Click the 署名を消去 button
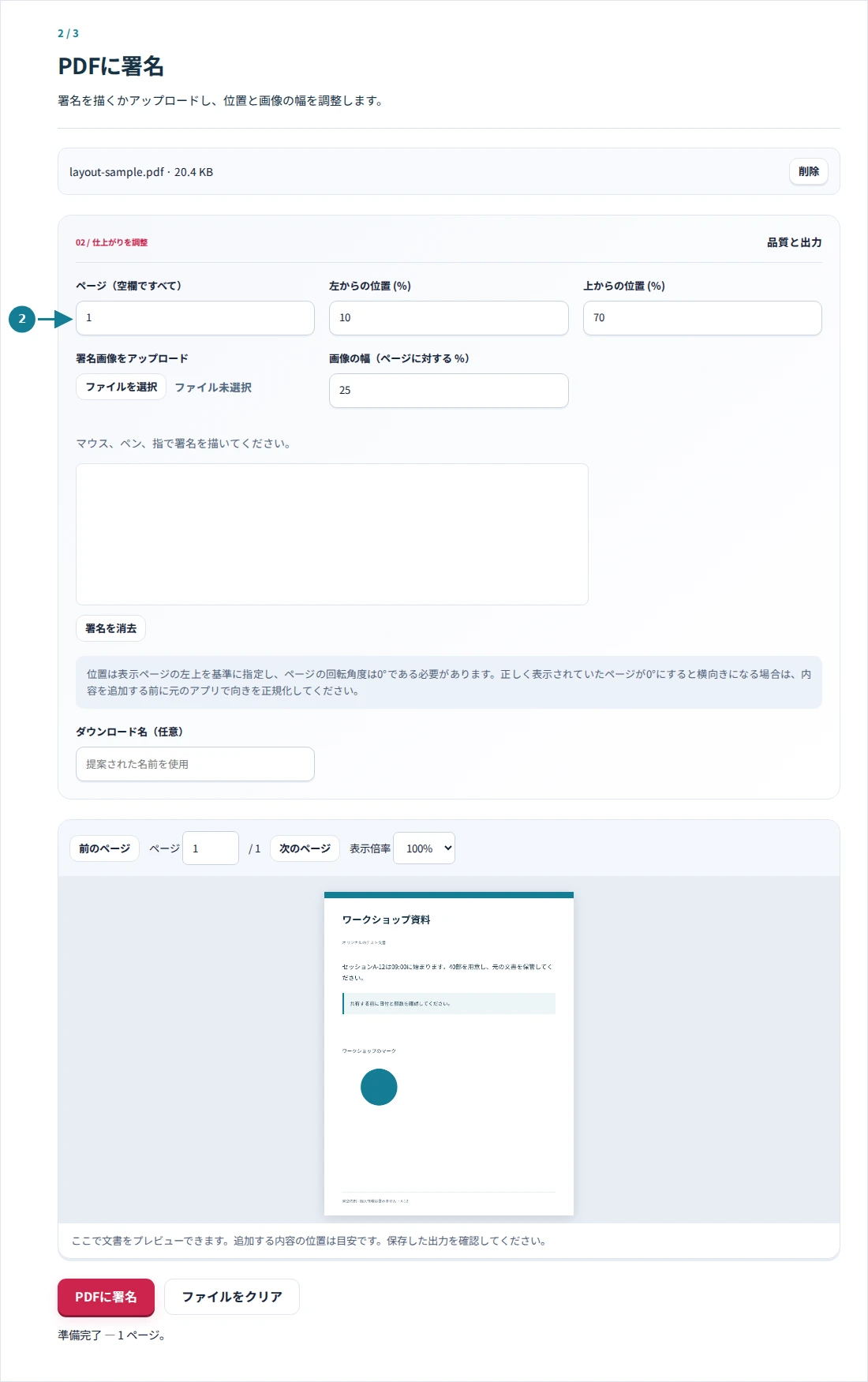 click(x=110, y=628)
